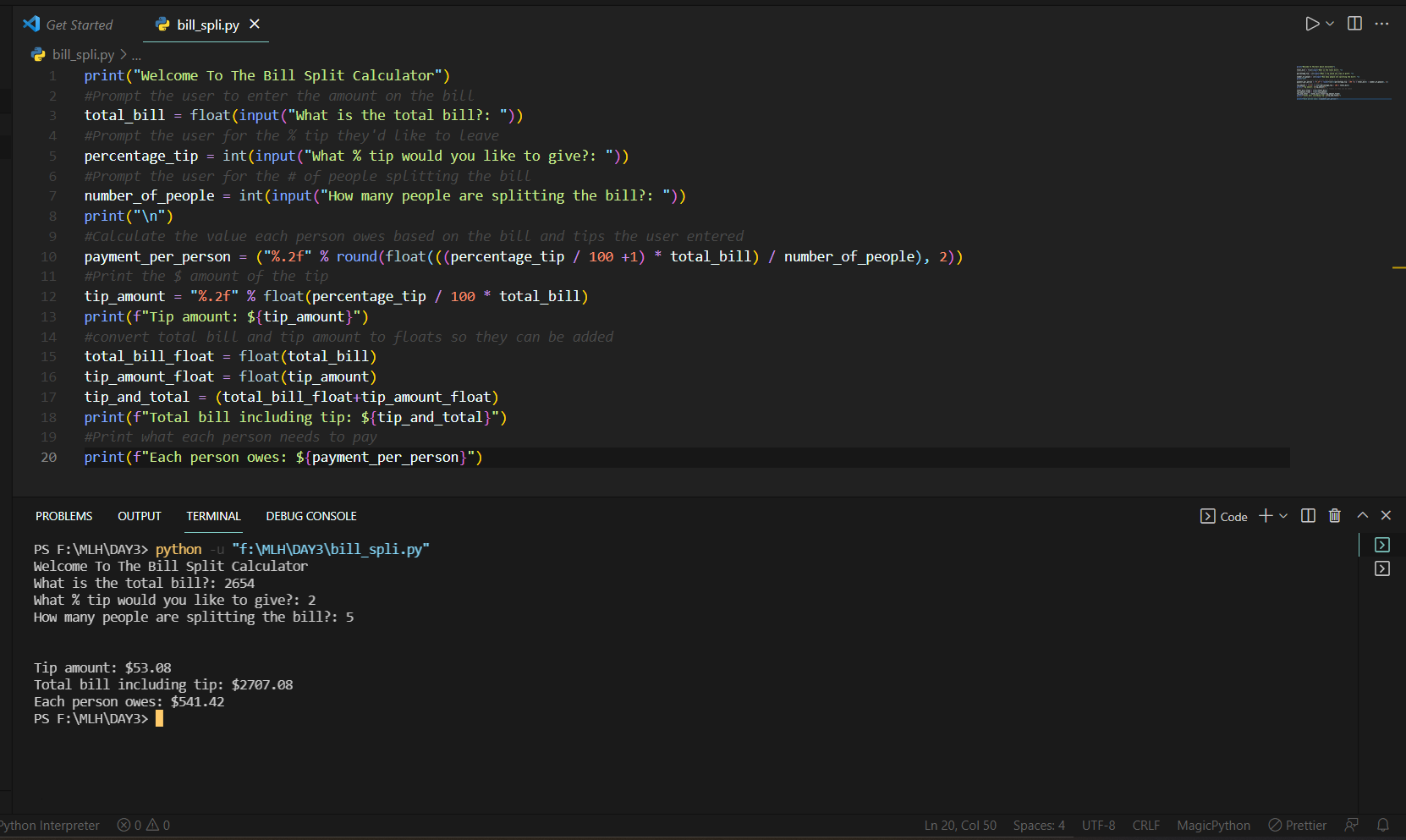
Task: Expand the breadcrumb ellipsis after bill_spli.py
Action: pyautogui.click(x=135, y=54)
